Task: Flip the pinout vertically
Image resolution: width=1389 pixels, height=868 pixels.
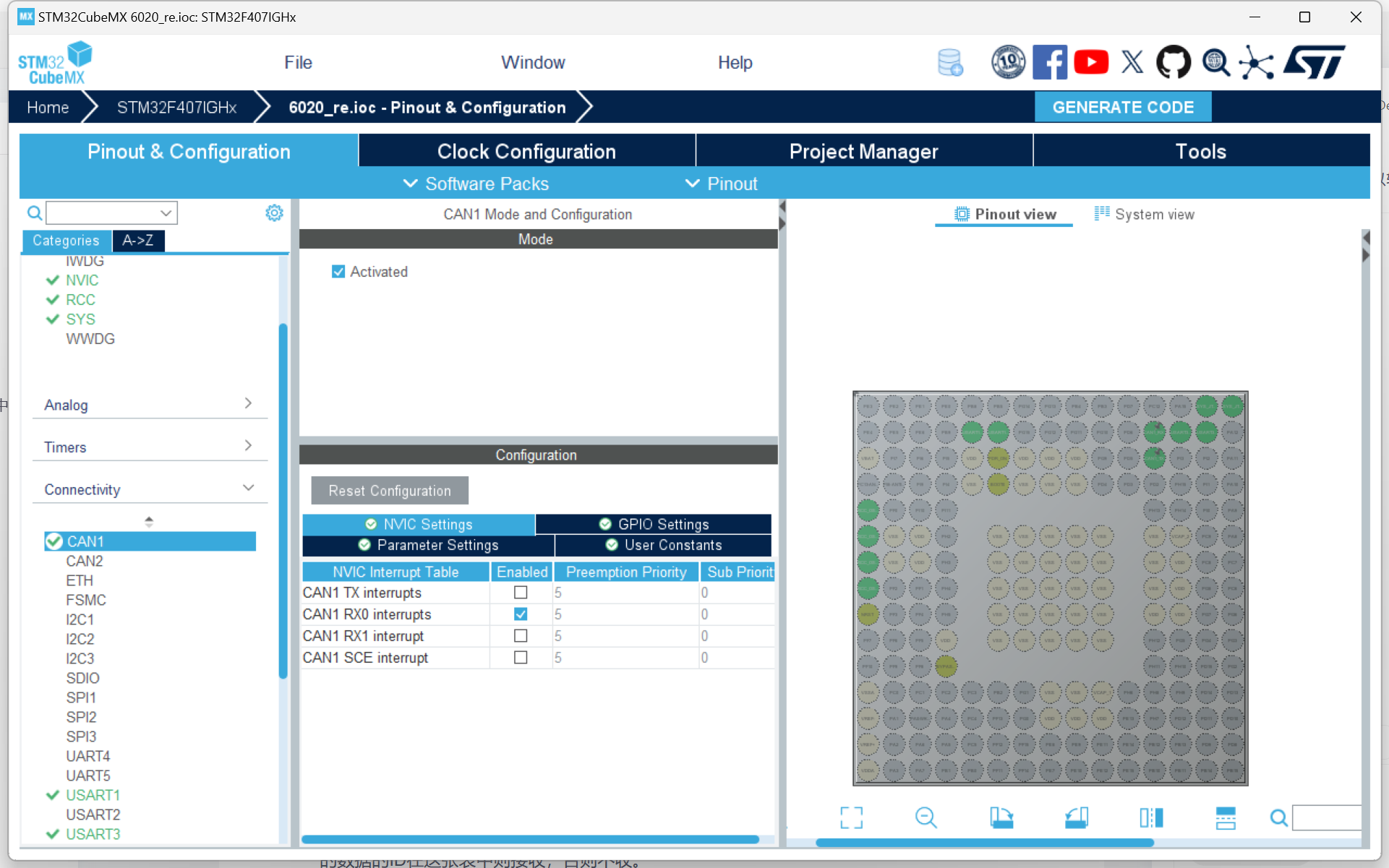Action: (x=1226, y=817)
